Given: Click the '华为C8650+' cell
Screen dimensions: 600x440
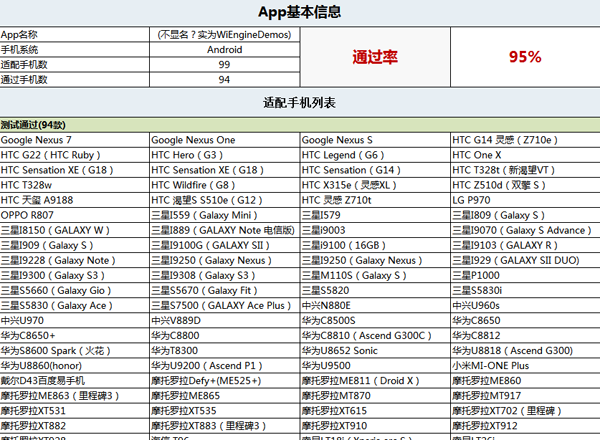Looking at the screenshot, I should tap(75, 336).
